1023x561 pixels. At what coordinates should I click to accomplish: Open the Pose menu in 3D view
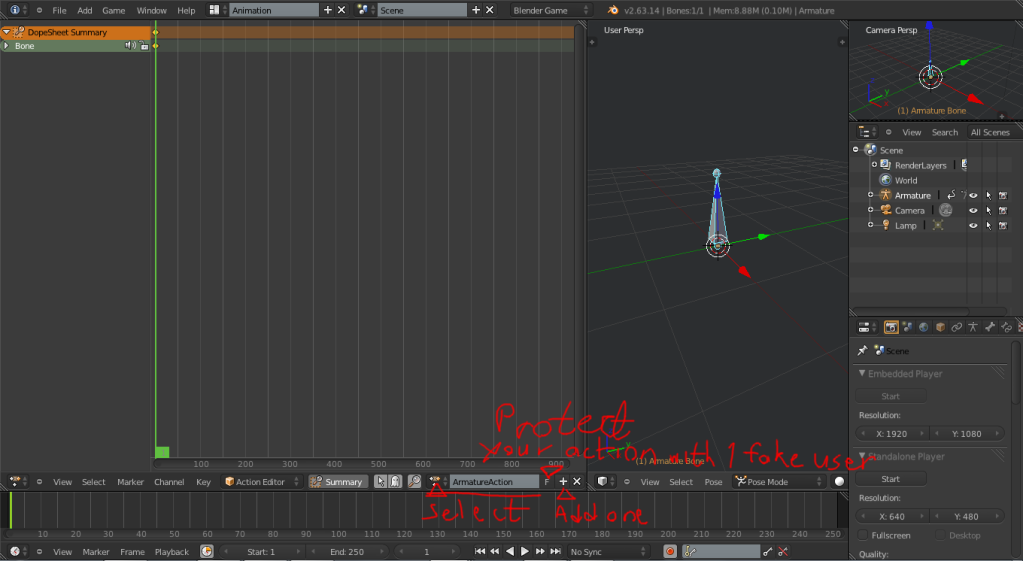click(x=713, y=482)
